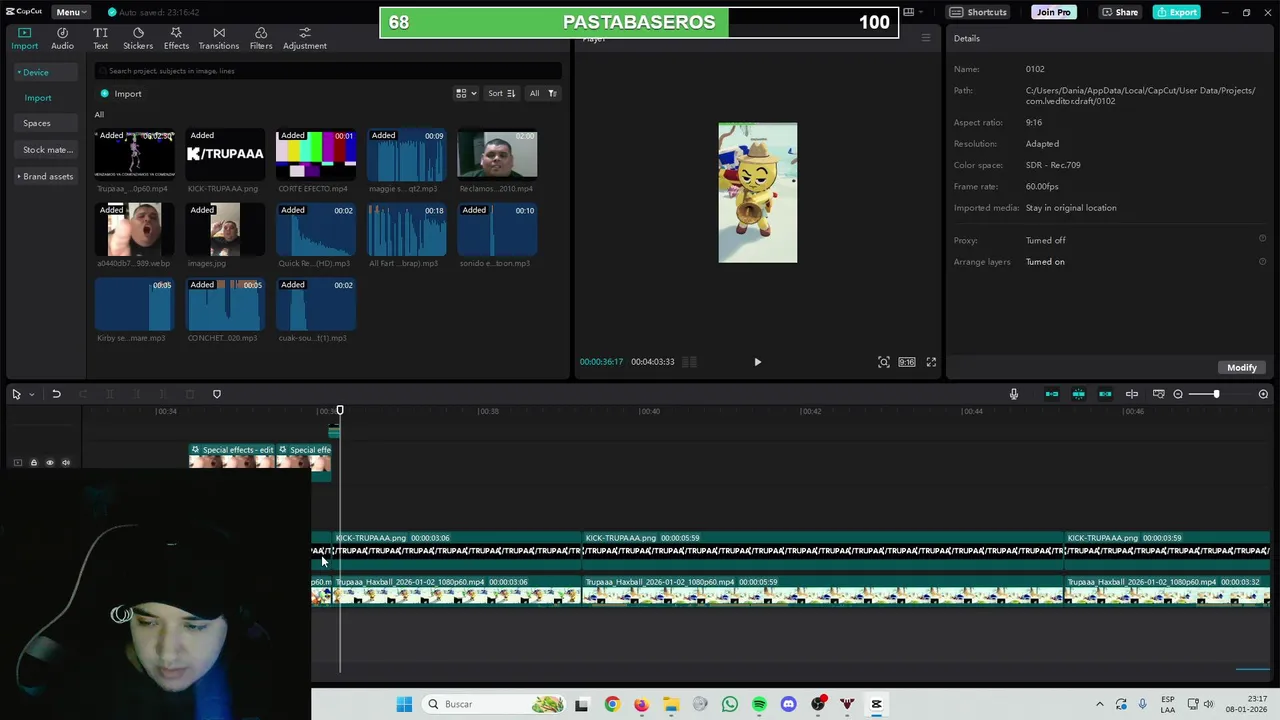The height and width of the screenshot is (720, 1280).
Task: Zoom out the timeline with minus icon
Action: [1178, 394]
